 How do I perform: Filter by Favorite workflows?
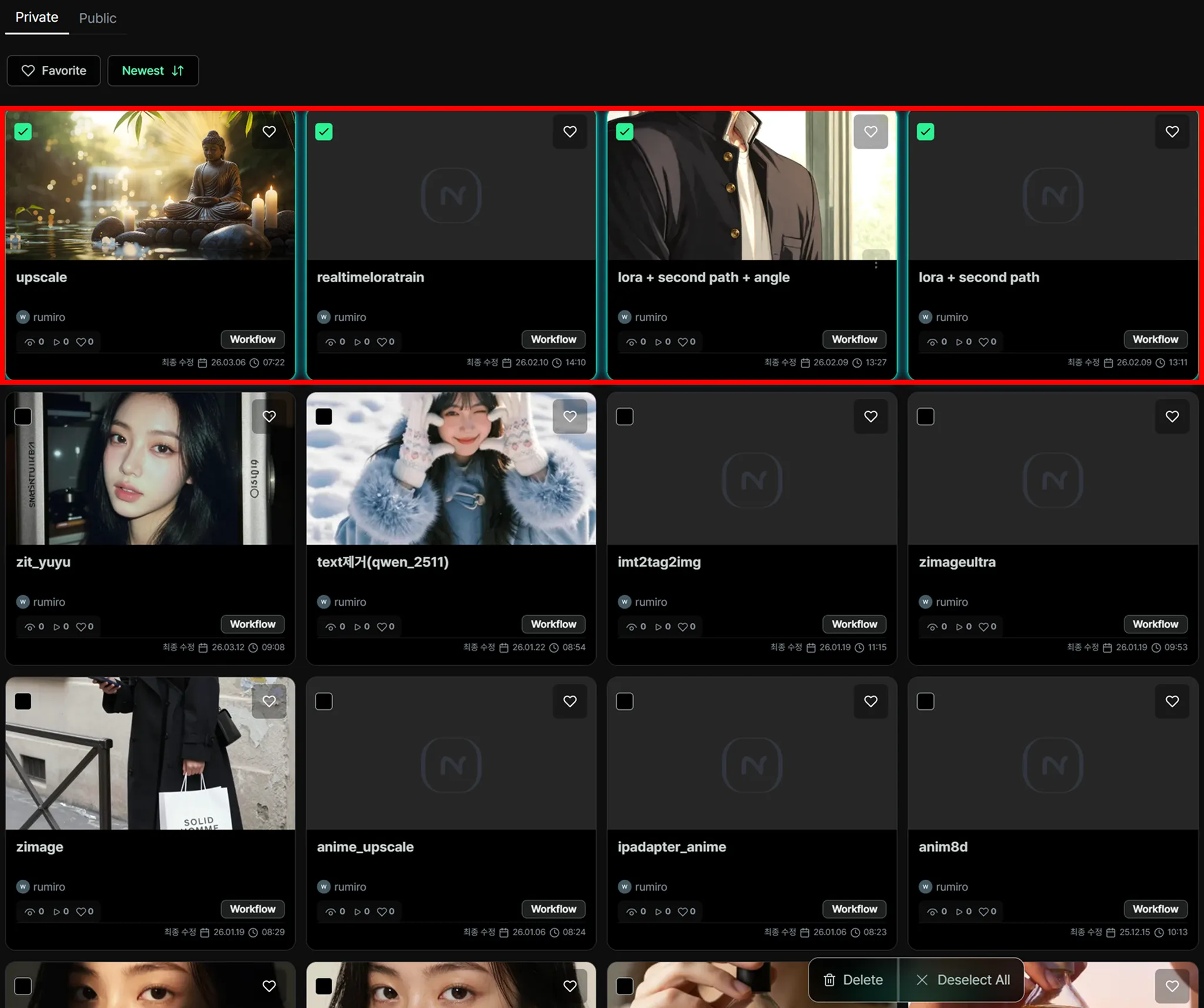[x=53, y=71]
